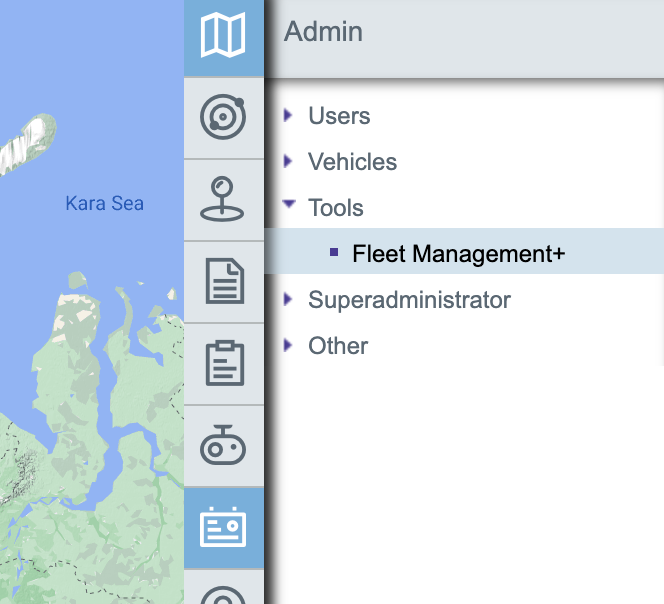Click the Vehicles label in Admin tree

pyautogui.click(x=352, y=162)
